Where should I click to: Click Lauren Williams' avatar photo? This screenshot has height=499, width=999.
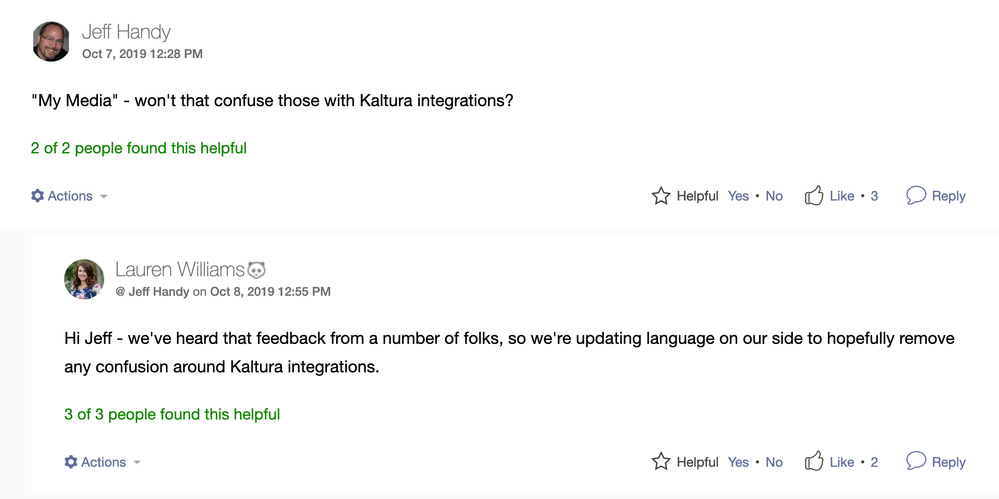click(84, 280)
